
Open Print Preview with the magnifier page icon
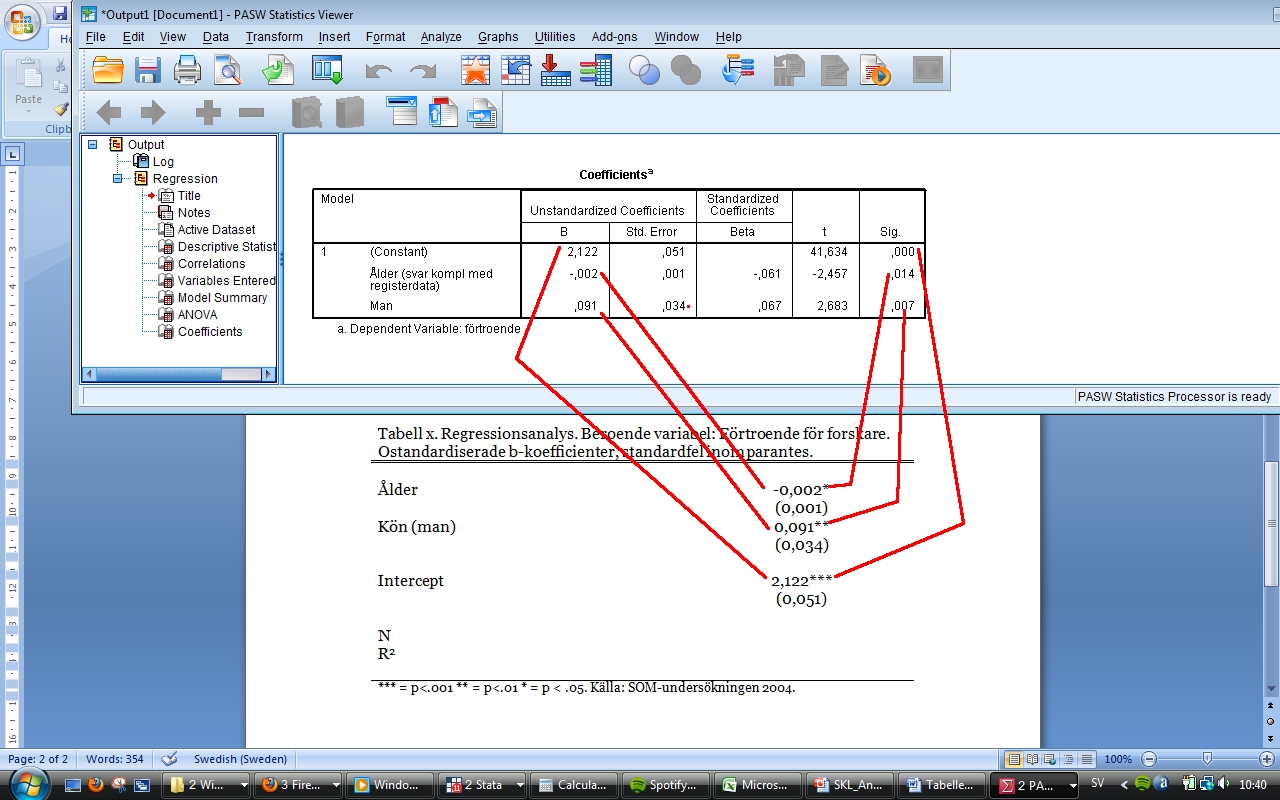(230, 71)
